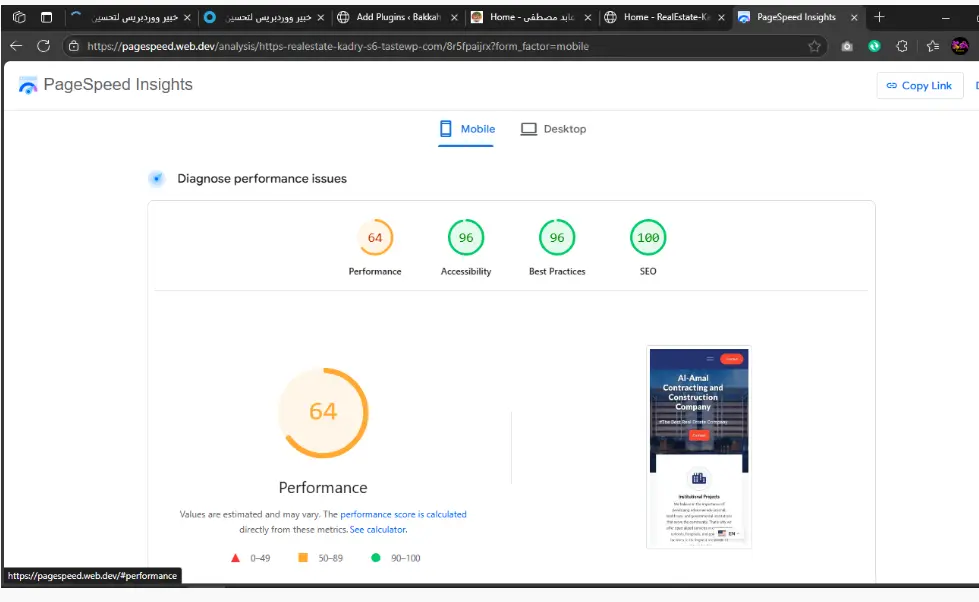
Task: Click the green globe extension icon
Action: click(875, 45)
